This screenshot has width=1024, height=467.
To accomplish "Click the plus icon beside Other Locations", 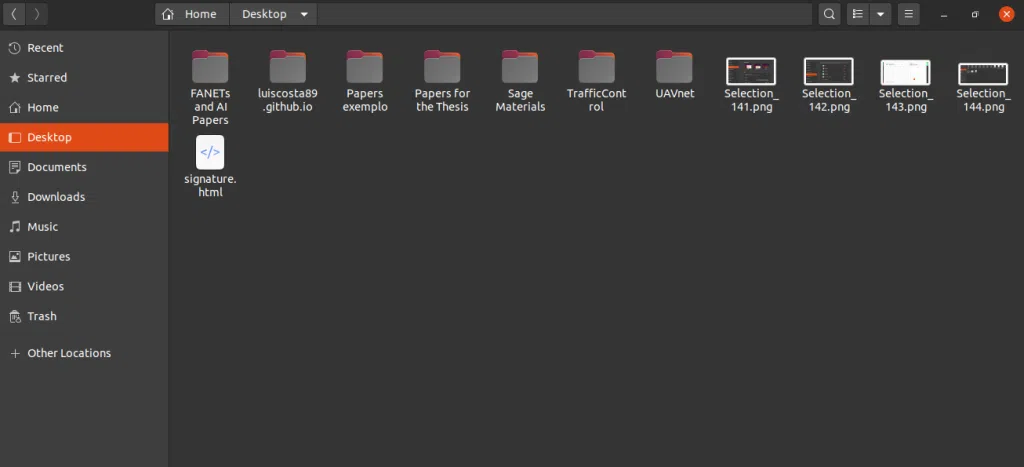I will click(x=14, y=353).
